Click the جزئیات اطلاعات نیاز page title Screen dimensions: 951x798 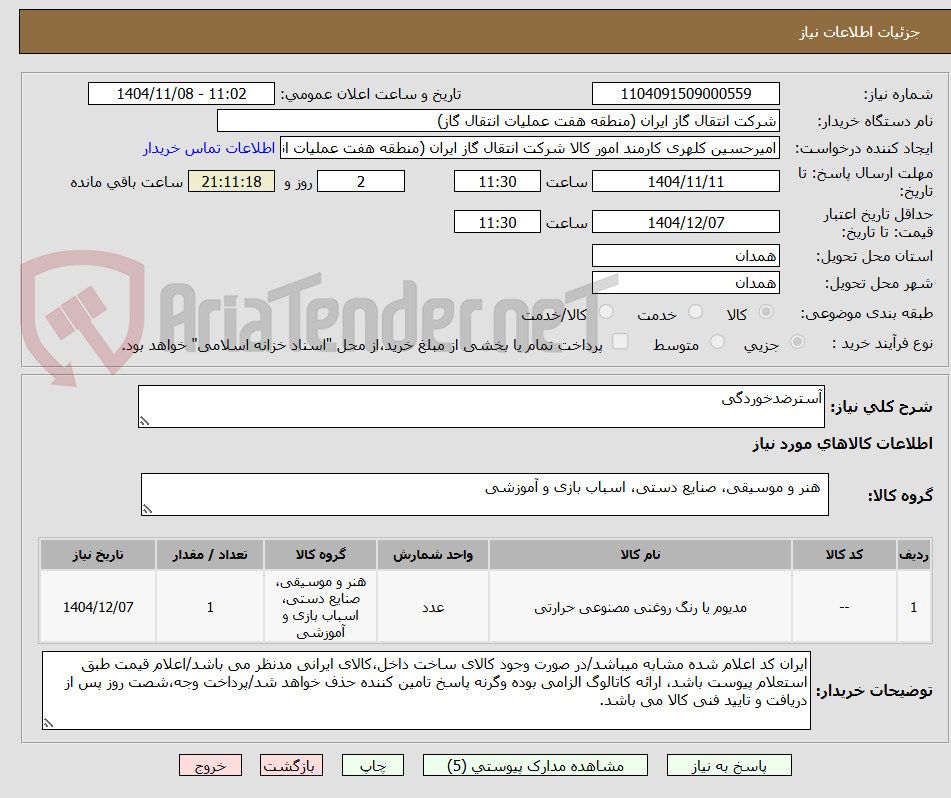pyautogui.click(x=859, y=32)
